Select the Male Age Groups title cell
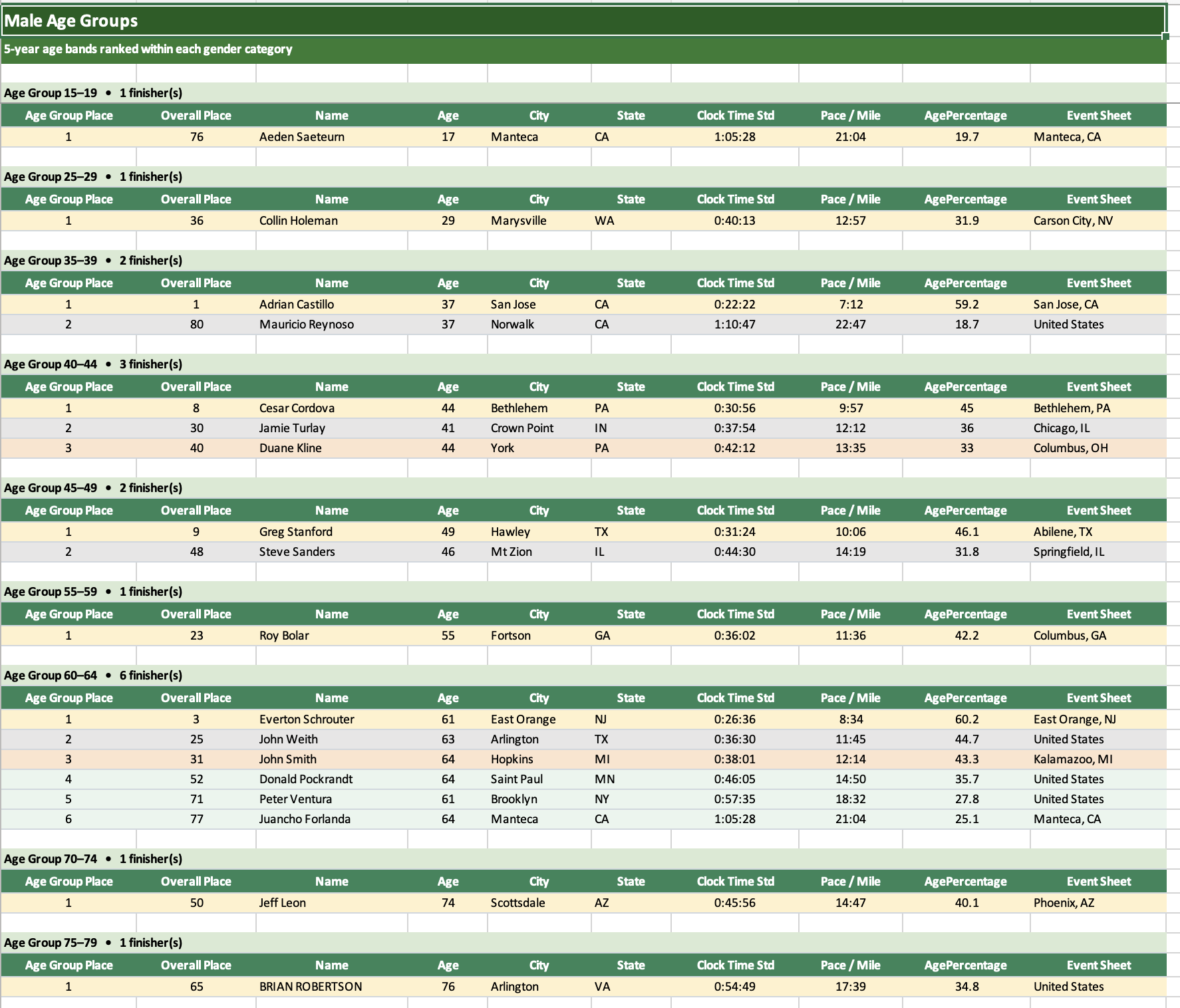 tap(71, 21)
